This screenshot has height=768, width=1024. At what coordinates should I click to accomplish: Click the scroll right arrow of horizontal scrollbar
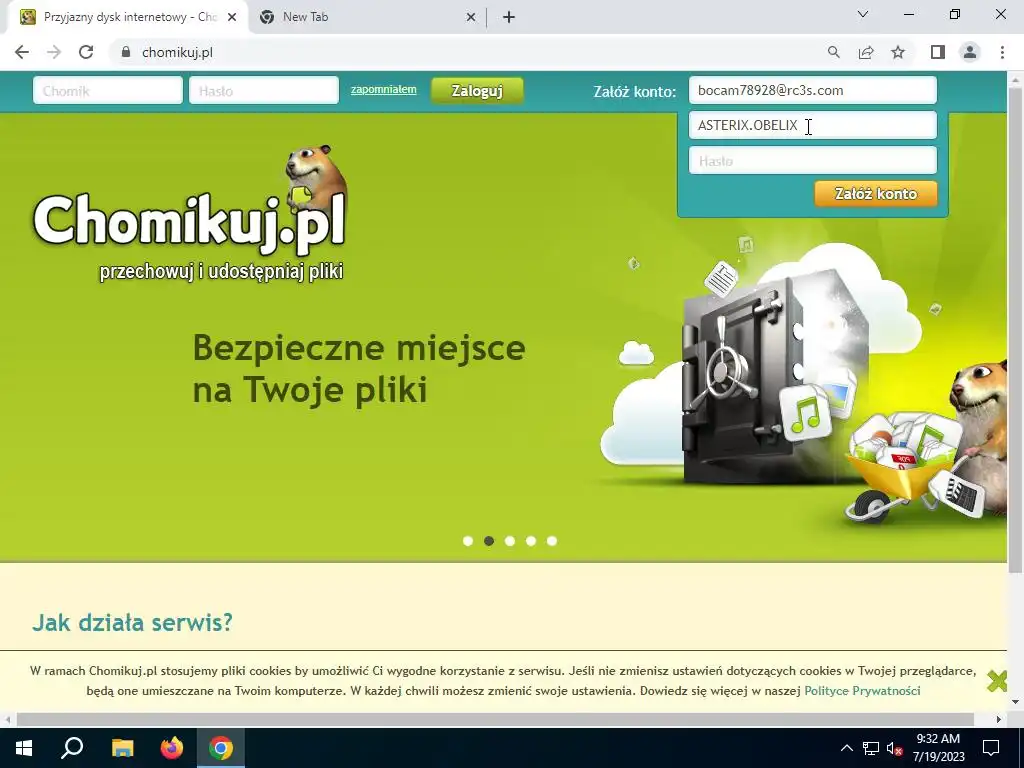pyautogui.click(x=999, y=719)
